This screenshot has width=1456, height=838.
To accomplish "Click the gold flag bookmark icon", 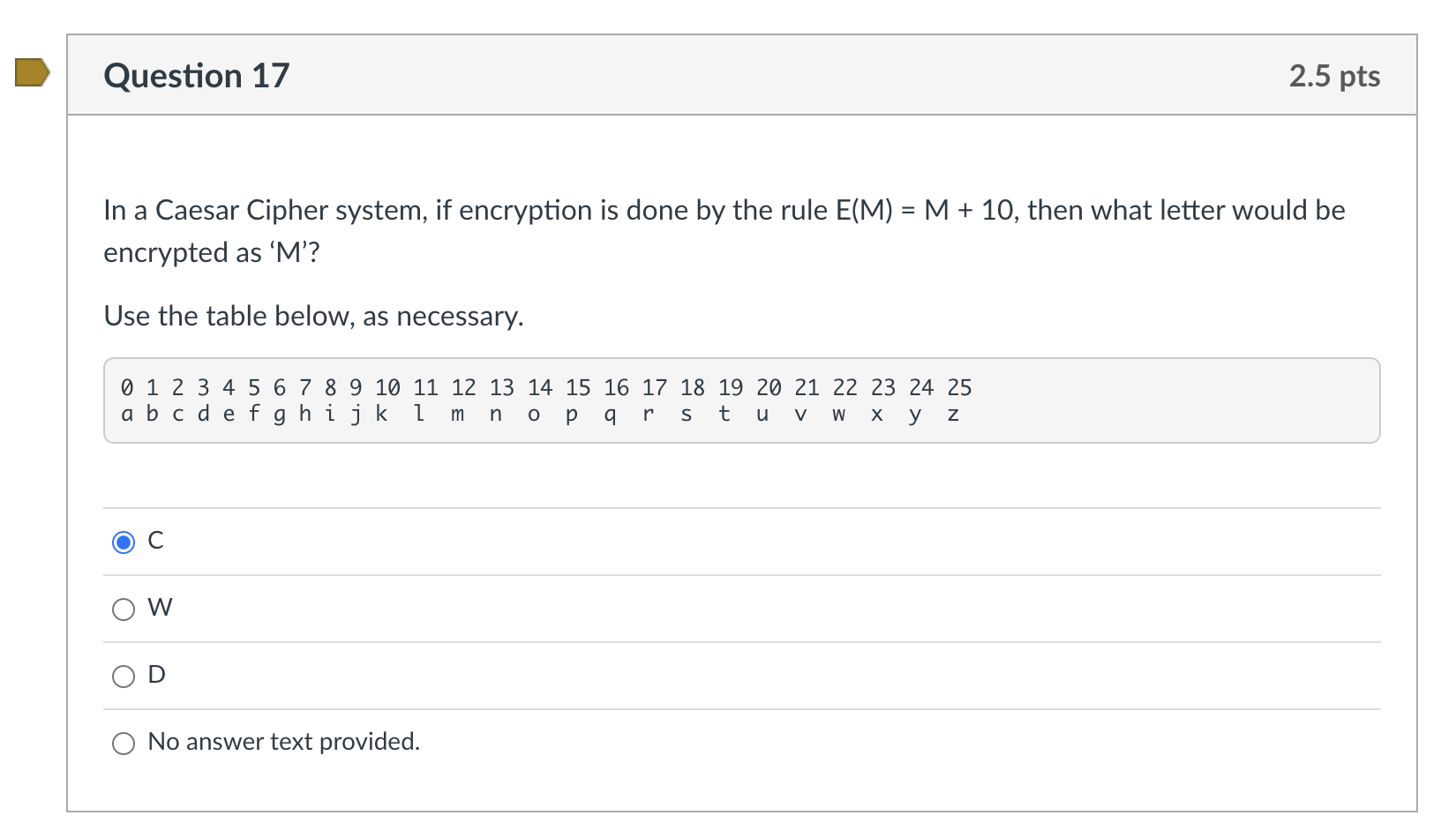I will tap(29, 75).
